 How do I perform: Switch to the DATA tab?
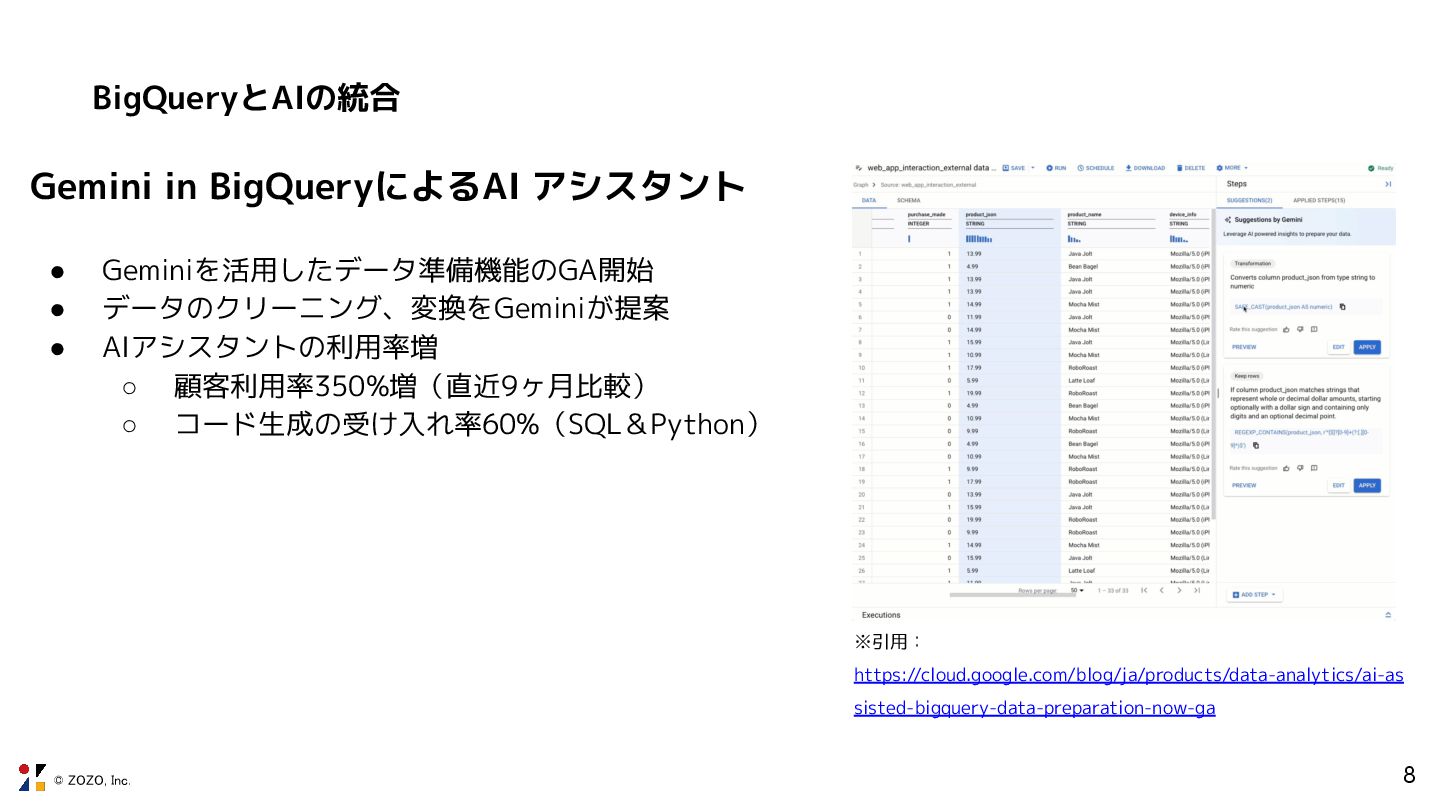tap(868, 201)
